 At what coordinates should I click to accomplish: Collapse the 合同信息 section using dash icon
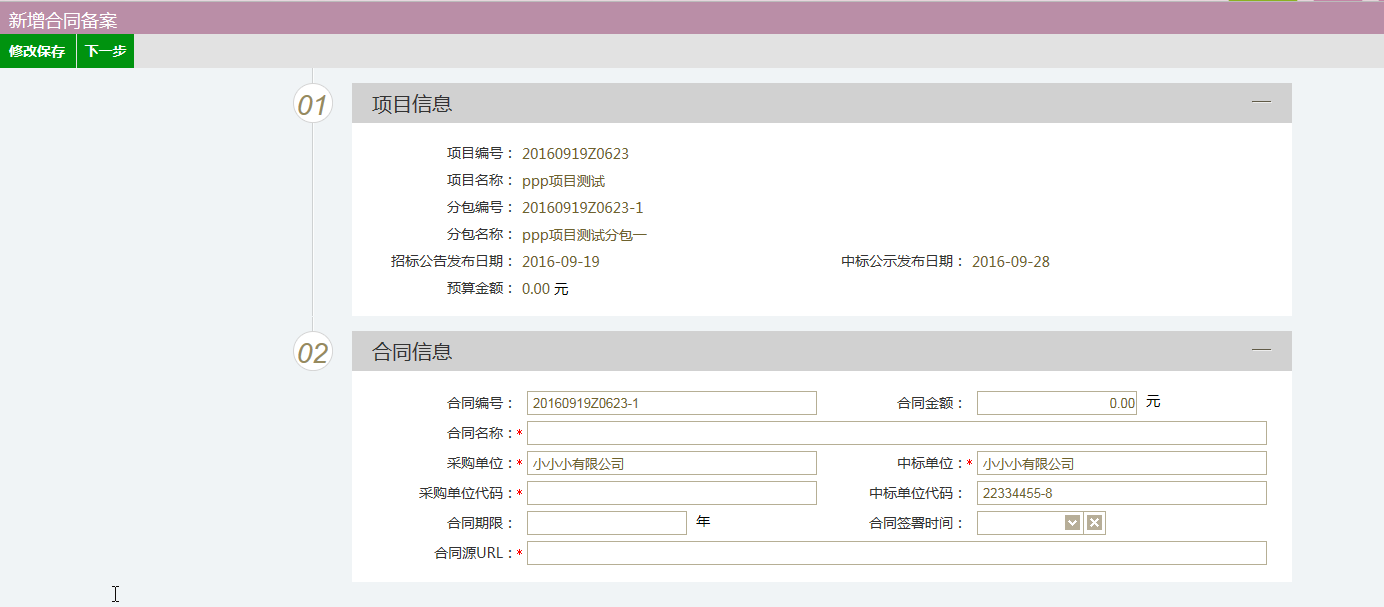pos(1261,350)
